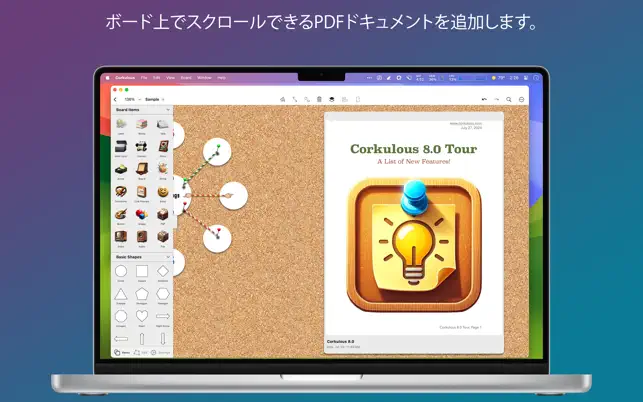
Task: Open the Board menu
Action: pyautogui.click(x=186, y=78)
